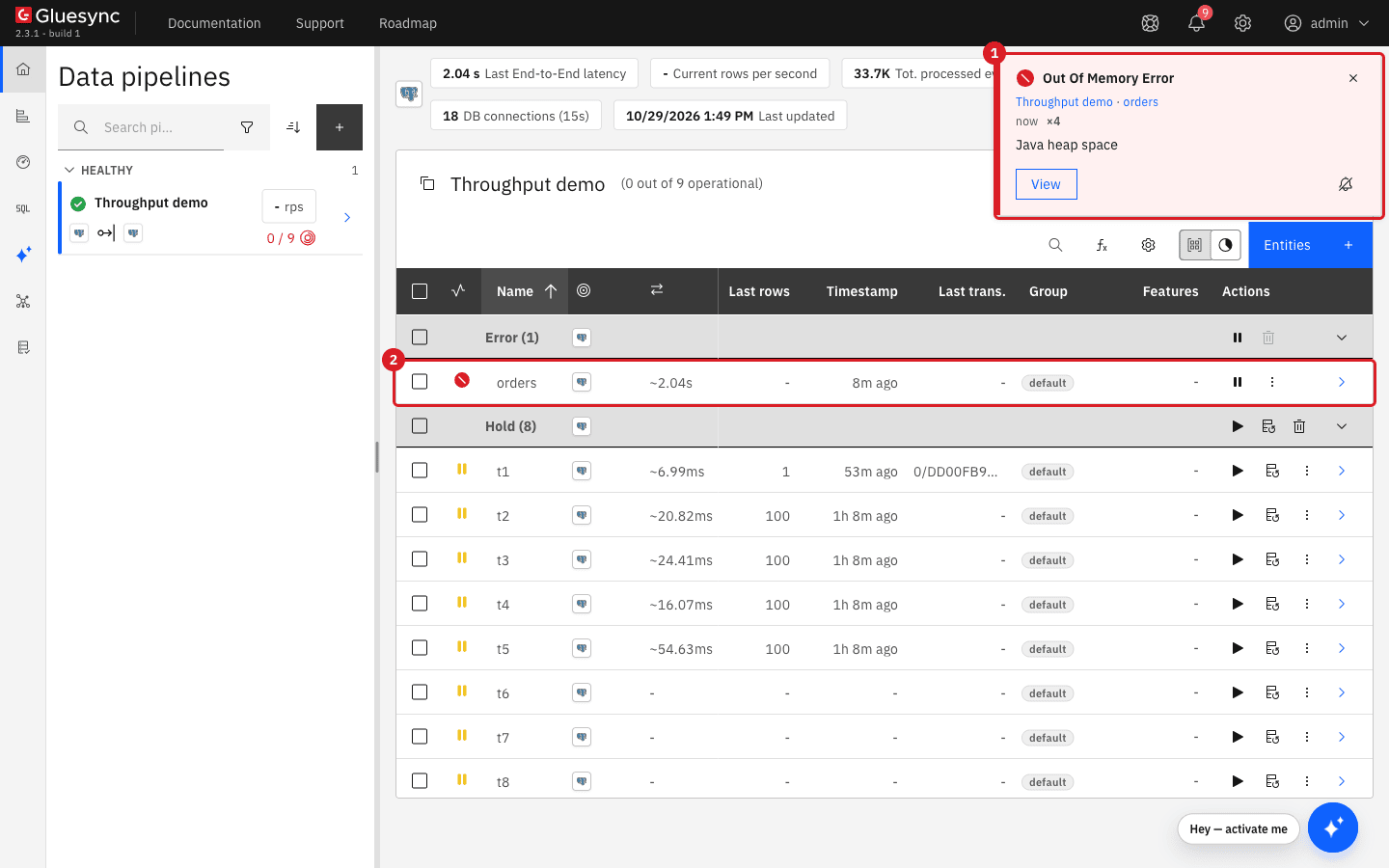This screenshot has width=1389, height=868.
Task: Open the settings gear in top bar
Action: pyautogui.click(x=1242, y=23)
